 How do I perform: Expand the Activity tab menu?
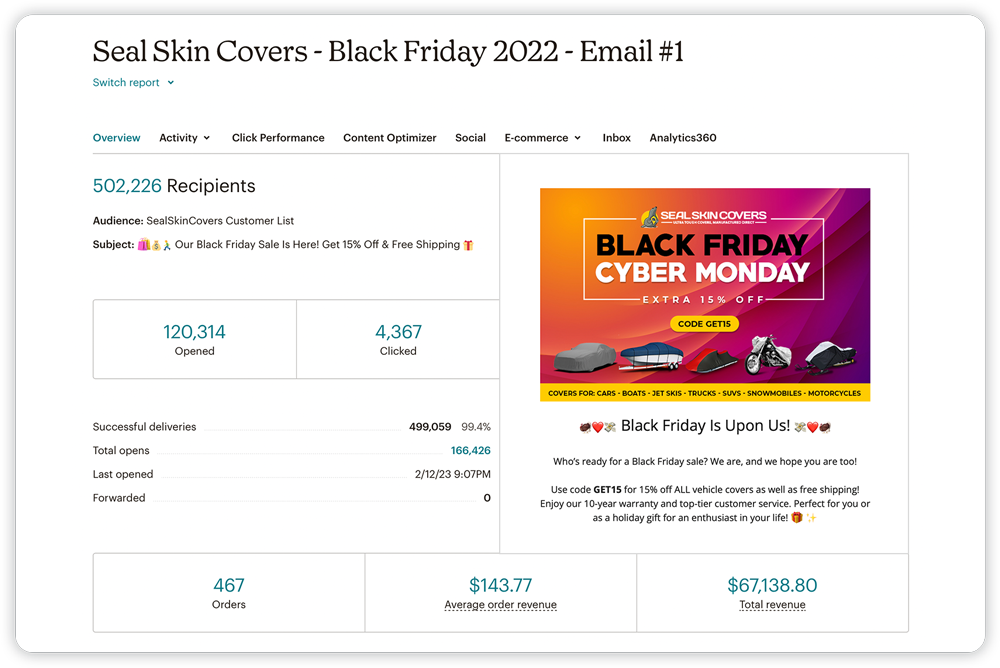tap(184, 137)
